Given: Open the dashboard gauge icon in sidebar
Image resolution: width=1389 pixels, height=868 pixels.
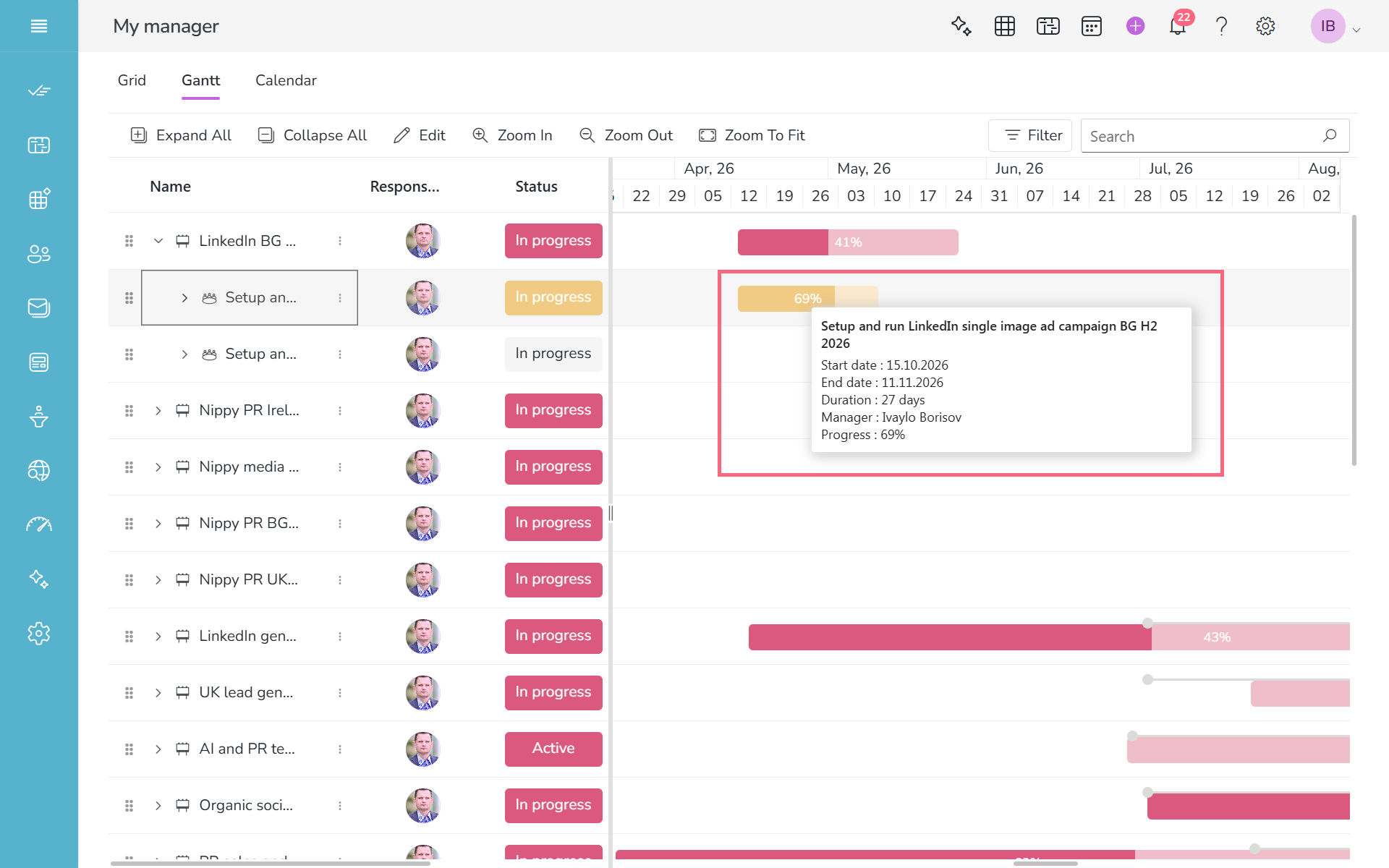Looking at the screenshot, I should pos(39,525).
